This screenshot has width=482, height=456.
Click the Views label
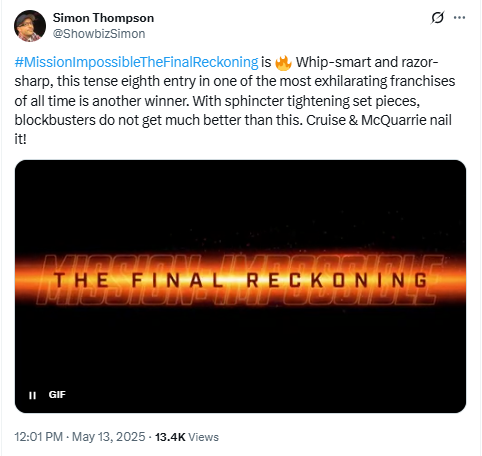tap(203, 437)
